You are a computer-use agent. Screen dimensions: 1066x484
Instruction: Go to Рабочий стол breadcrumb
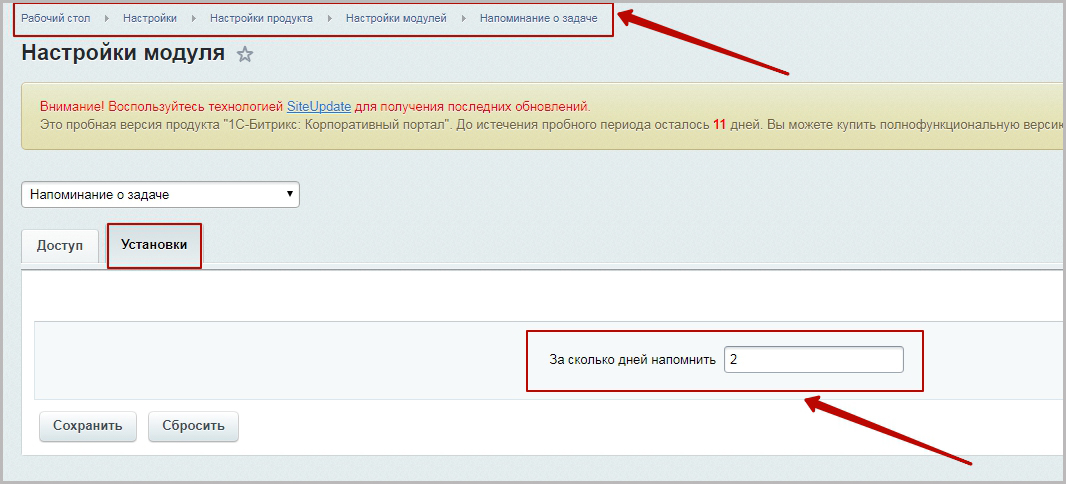pyautogui.click(x=56, y=18)
